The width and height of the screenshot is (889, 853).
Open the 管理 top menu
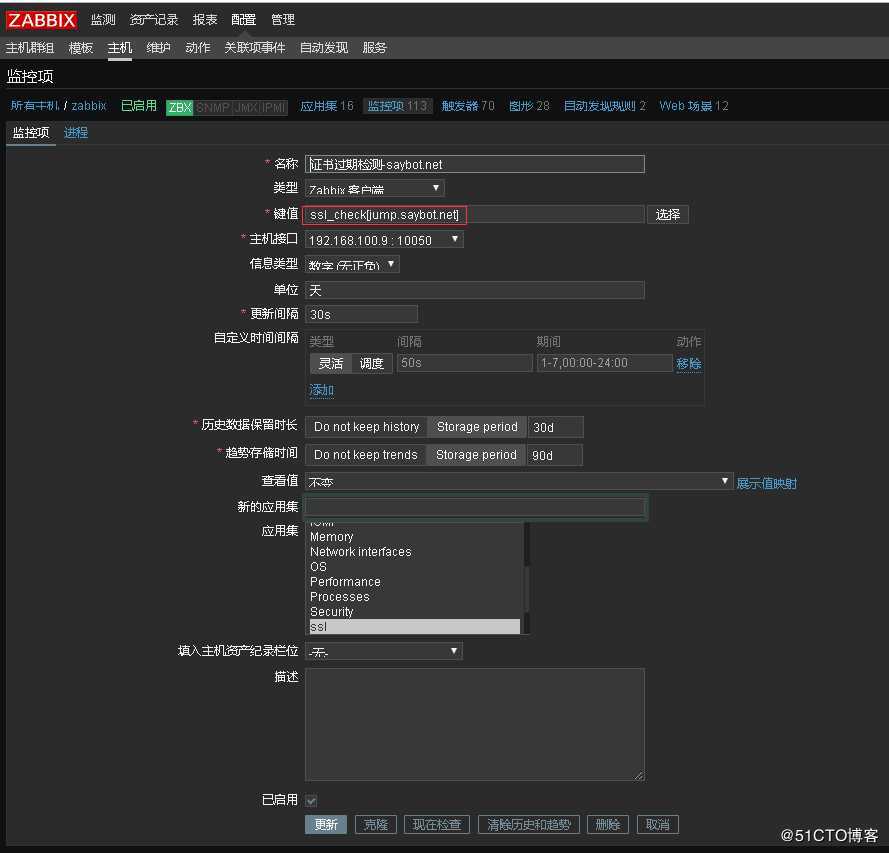click(282, 20)
